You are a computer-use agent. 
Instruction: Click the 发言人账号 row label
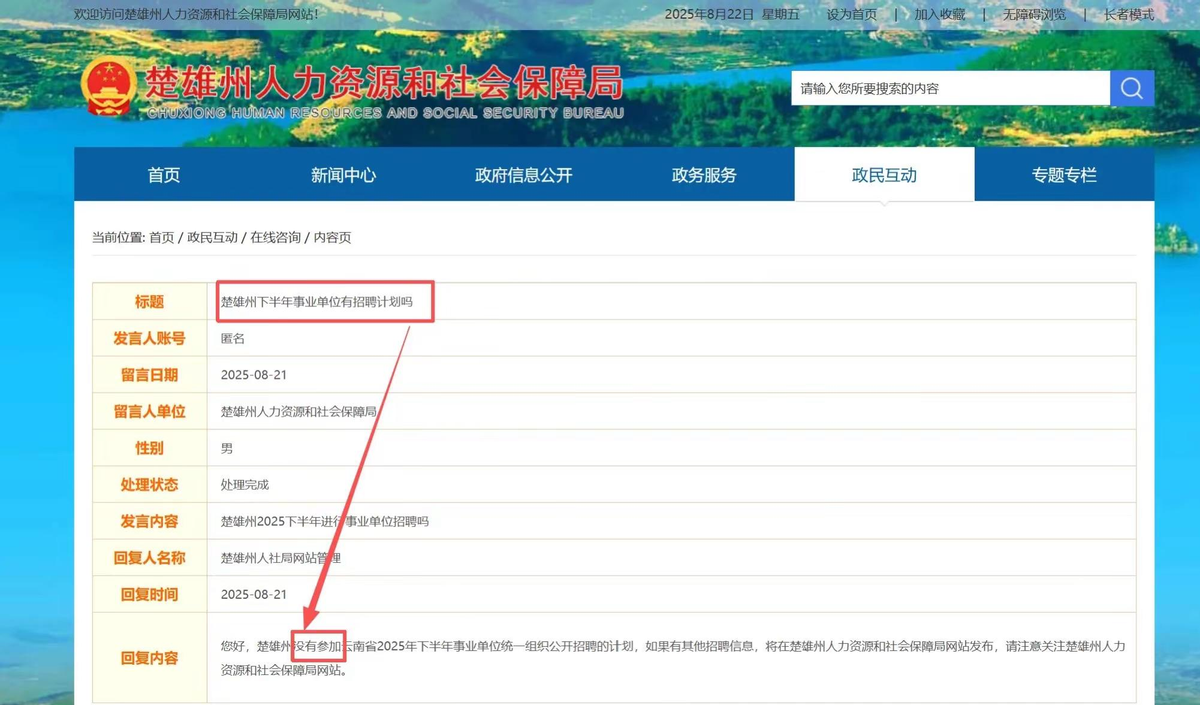(150, 339)
